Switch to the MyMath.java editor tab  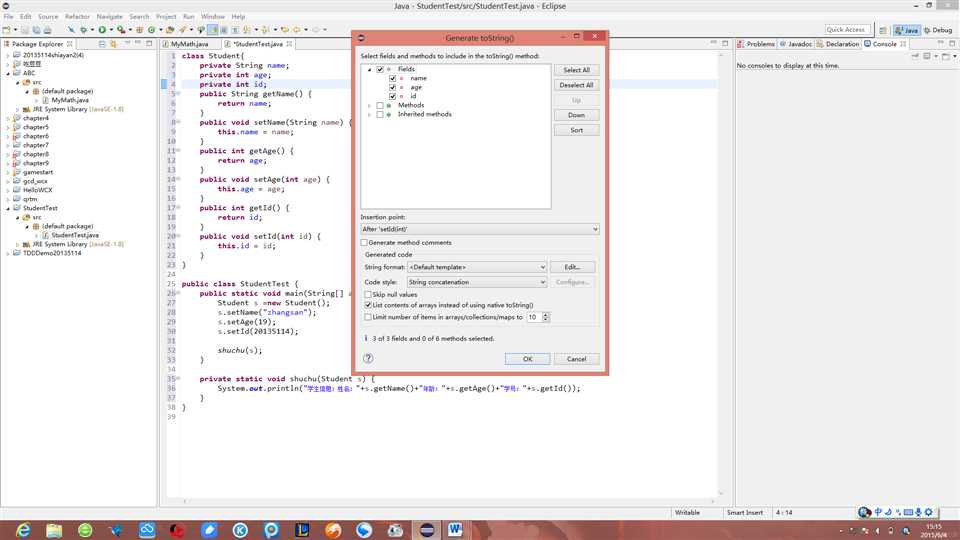[x=189, y=44]
